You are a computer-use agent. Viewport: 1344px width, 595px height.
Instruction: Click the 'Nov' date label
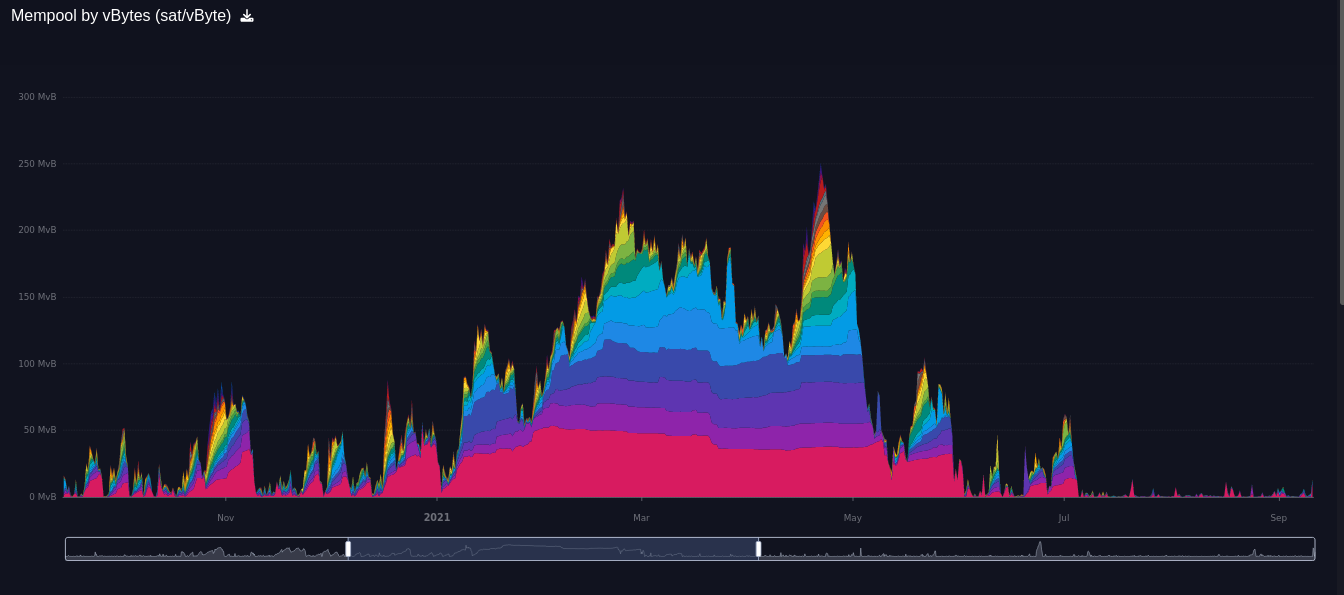(x=226, y=518)
